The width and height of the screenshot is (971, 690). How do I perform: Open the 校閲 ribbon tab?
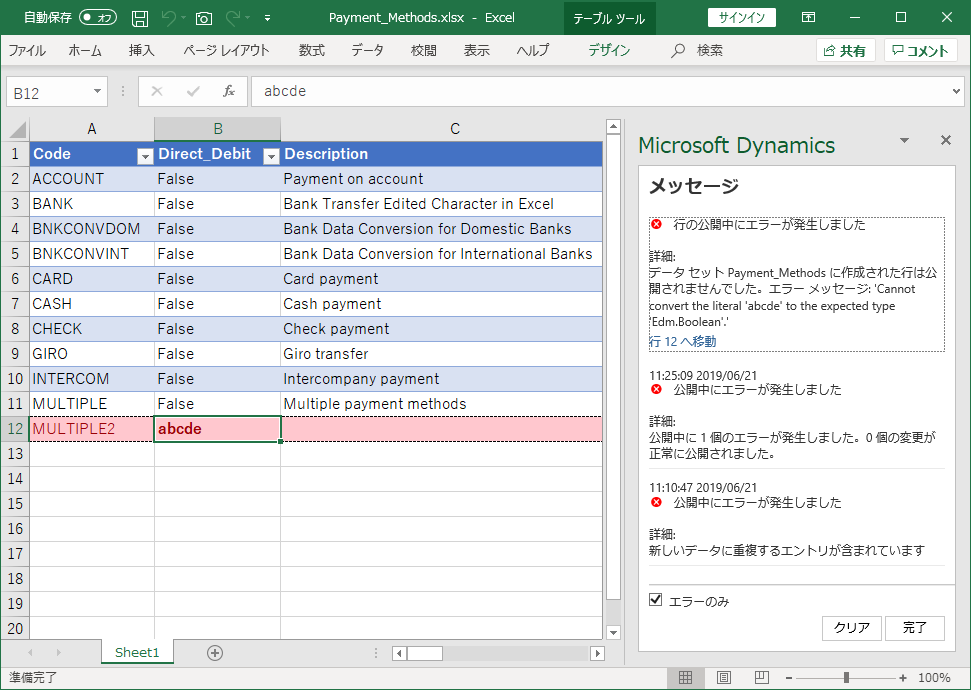tap(424, 50)
